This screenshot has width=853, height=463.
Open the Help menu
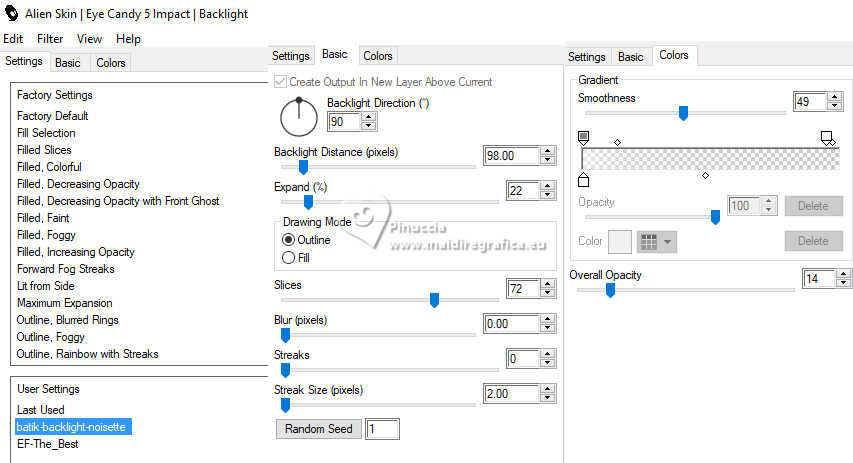[128, 39]
